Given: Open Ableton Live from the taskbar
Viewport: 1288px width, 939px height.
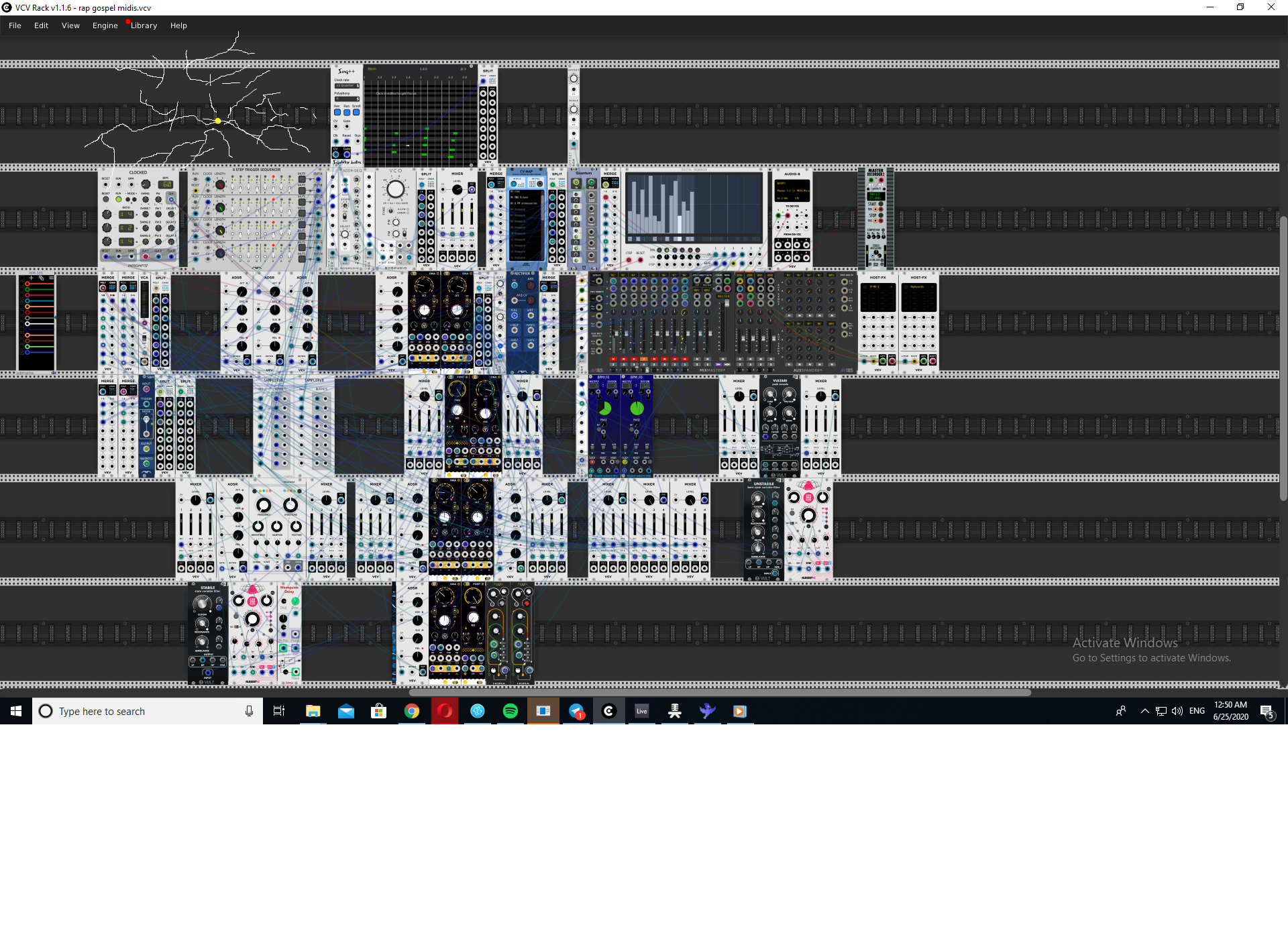Looking at the screenshot, I should [x=642, y=711].
